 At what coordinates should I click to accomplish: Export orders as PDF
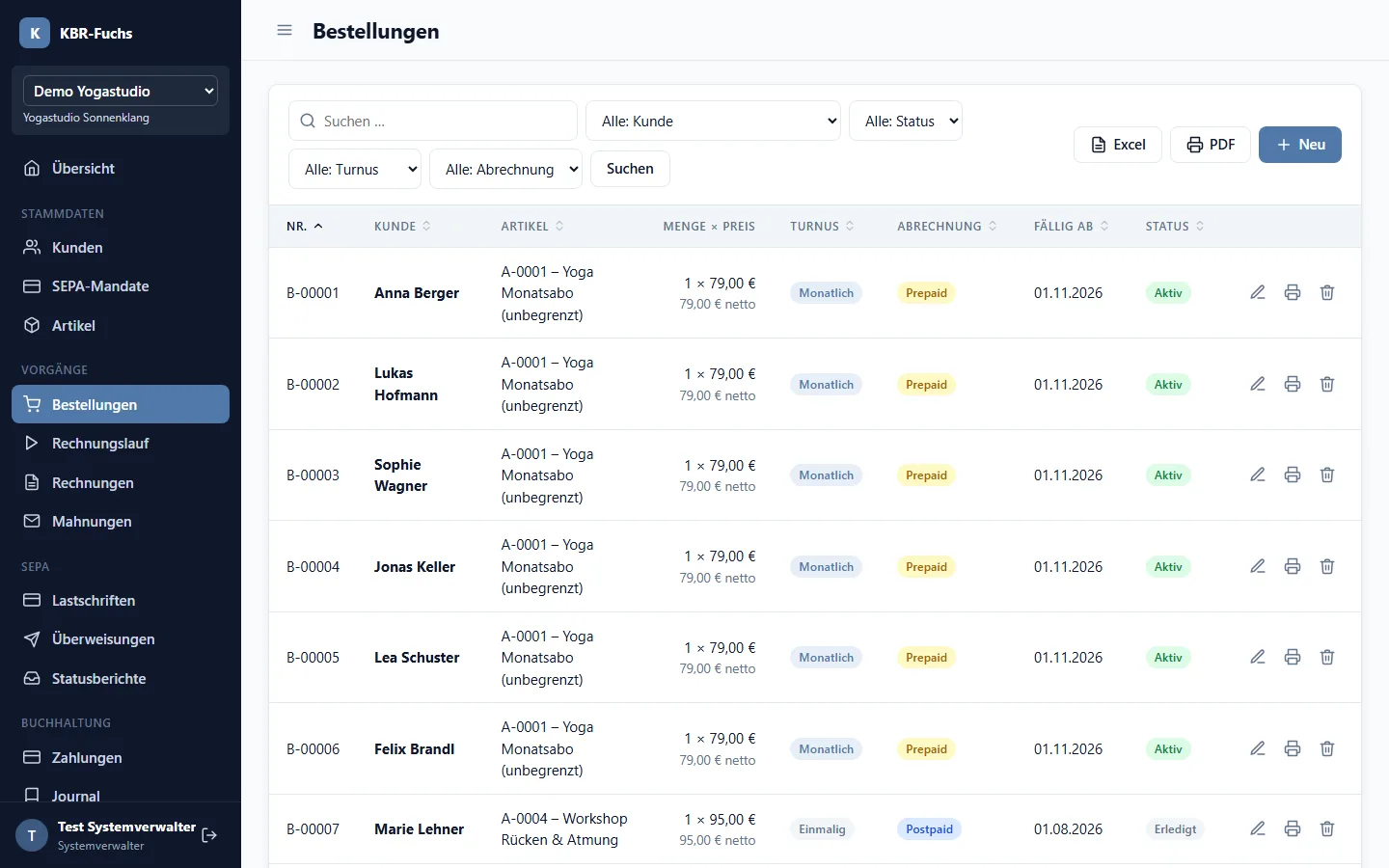point(1211,145)
